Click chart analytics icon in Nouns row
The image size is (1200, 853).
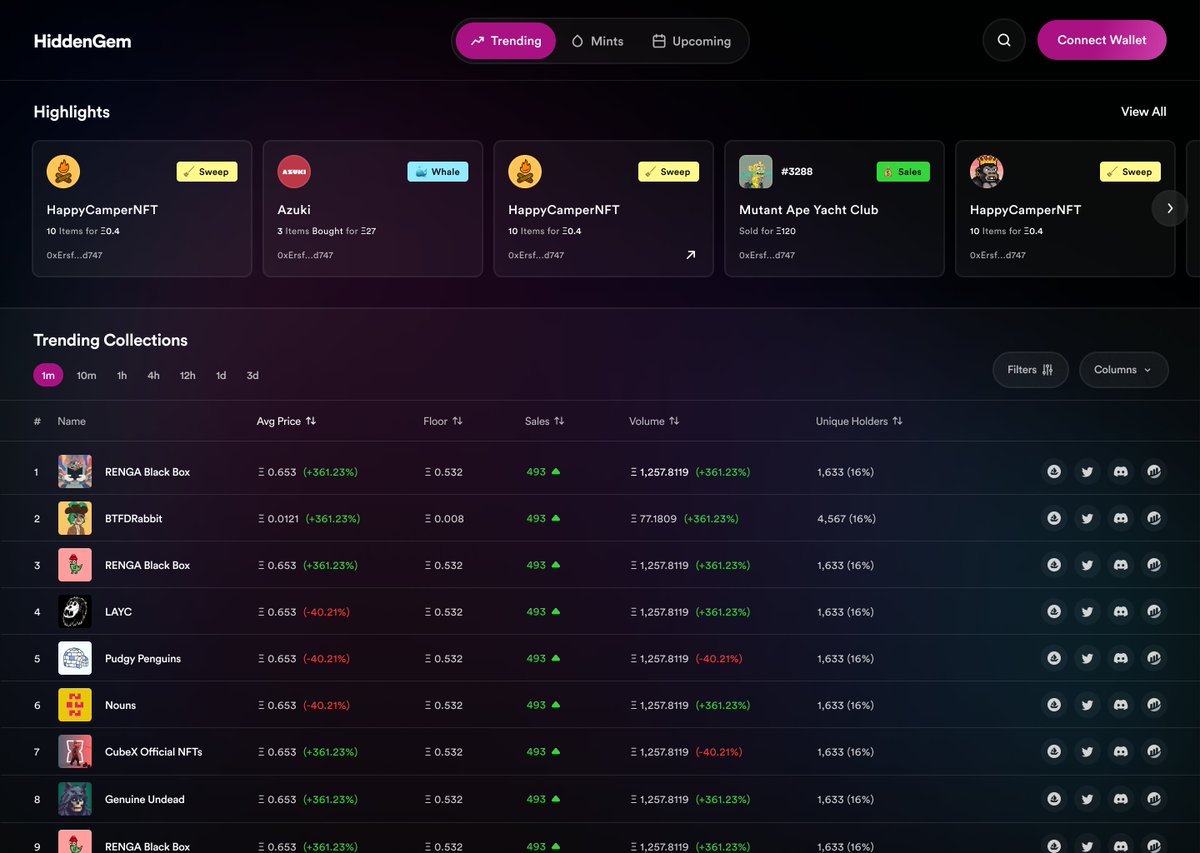[x=1154, y=705]
